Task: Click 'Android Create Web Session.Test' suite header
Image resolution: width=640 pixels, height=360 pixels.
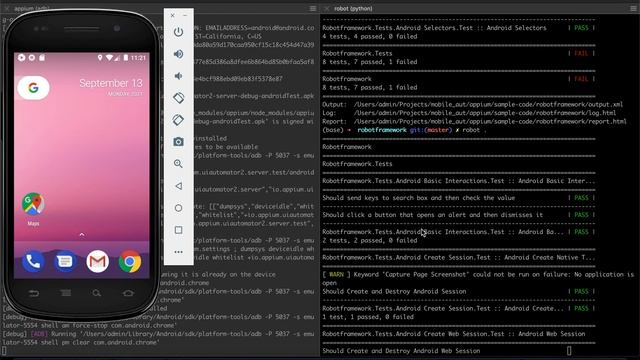Action: [x=453, y=334]
